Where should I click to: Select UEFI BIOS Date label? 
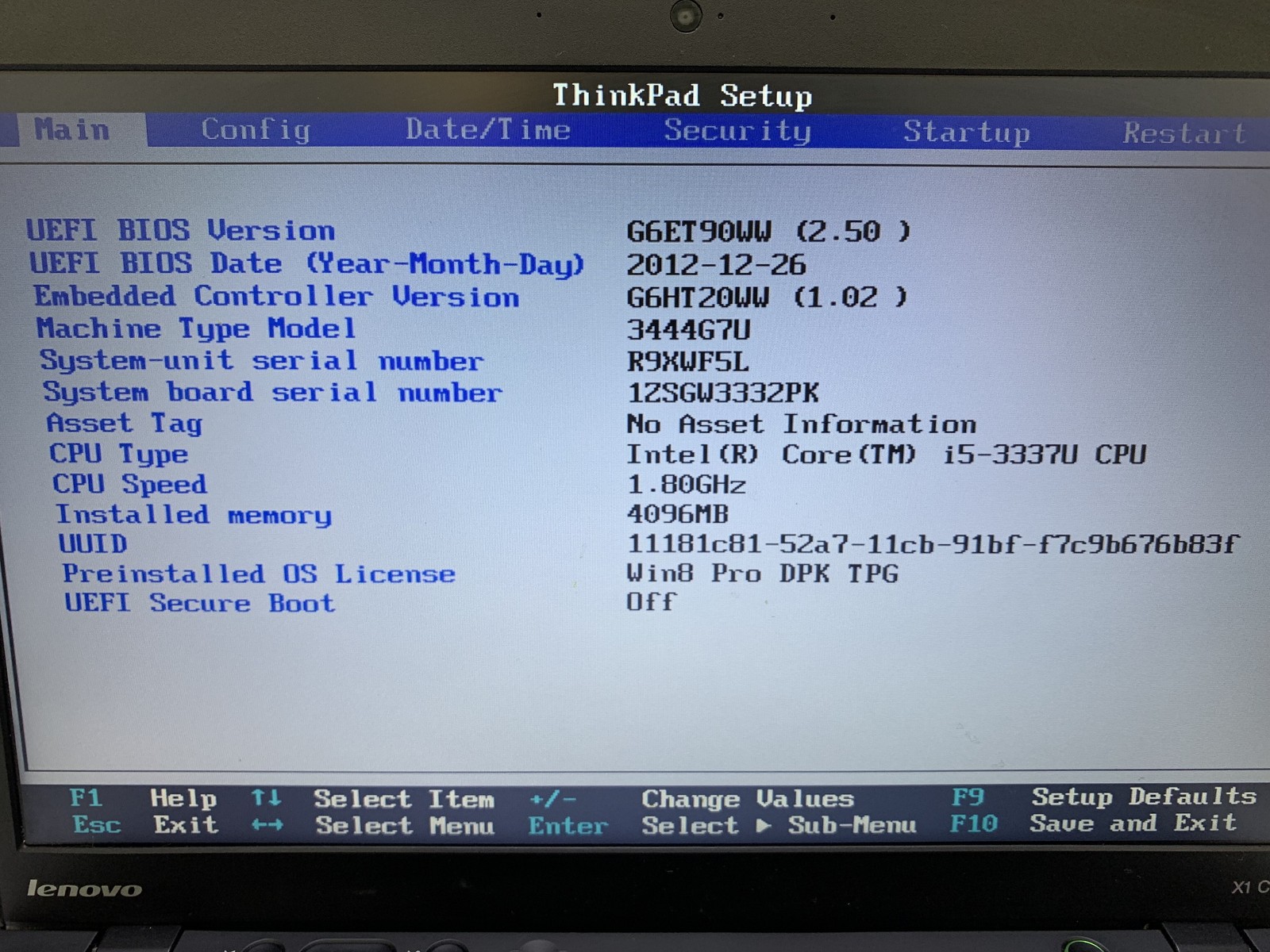(306, 263)
